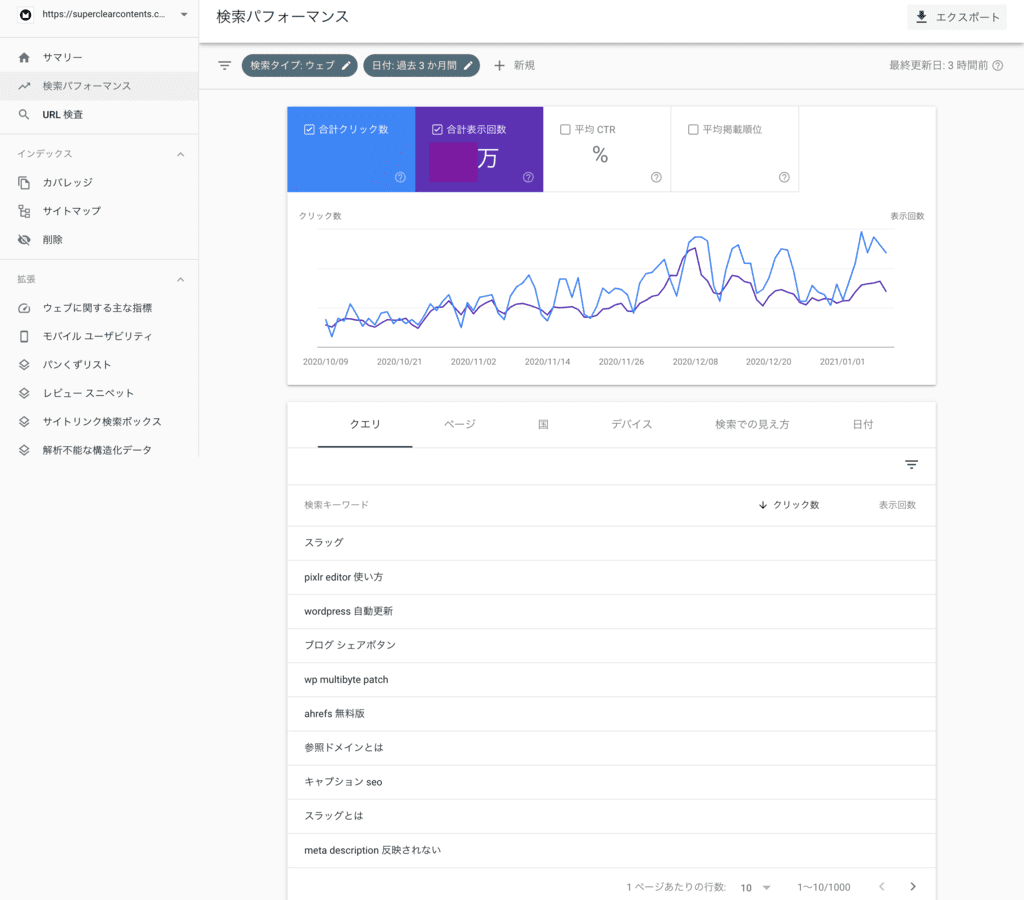
Task: Switch to the ページ tab
Action: tap(459, 424)
